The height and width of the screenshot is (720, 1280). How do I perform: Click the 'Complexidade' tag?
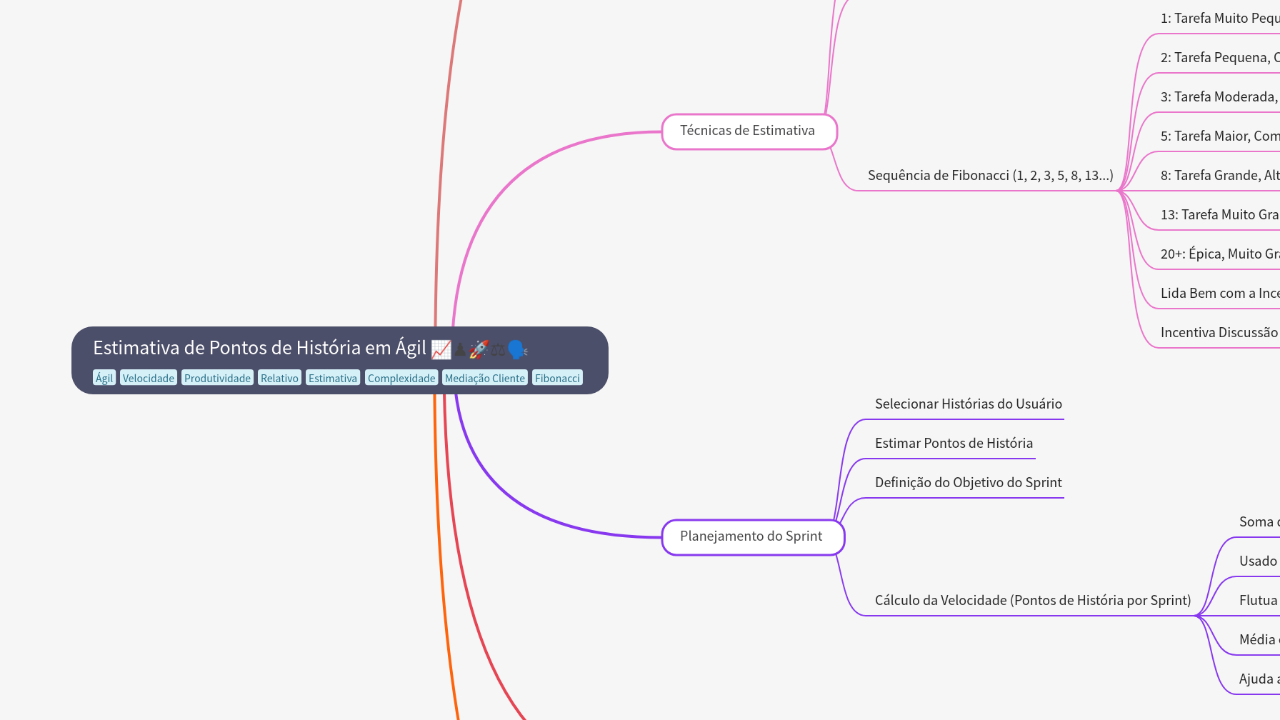(x=401, y=378)
